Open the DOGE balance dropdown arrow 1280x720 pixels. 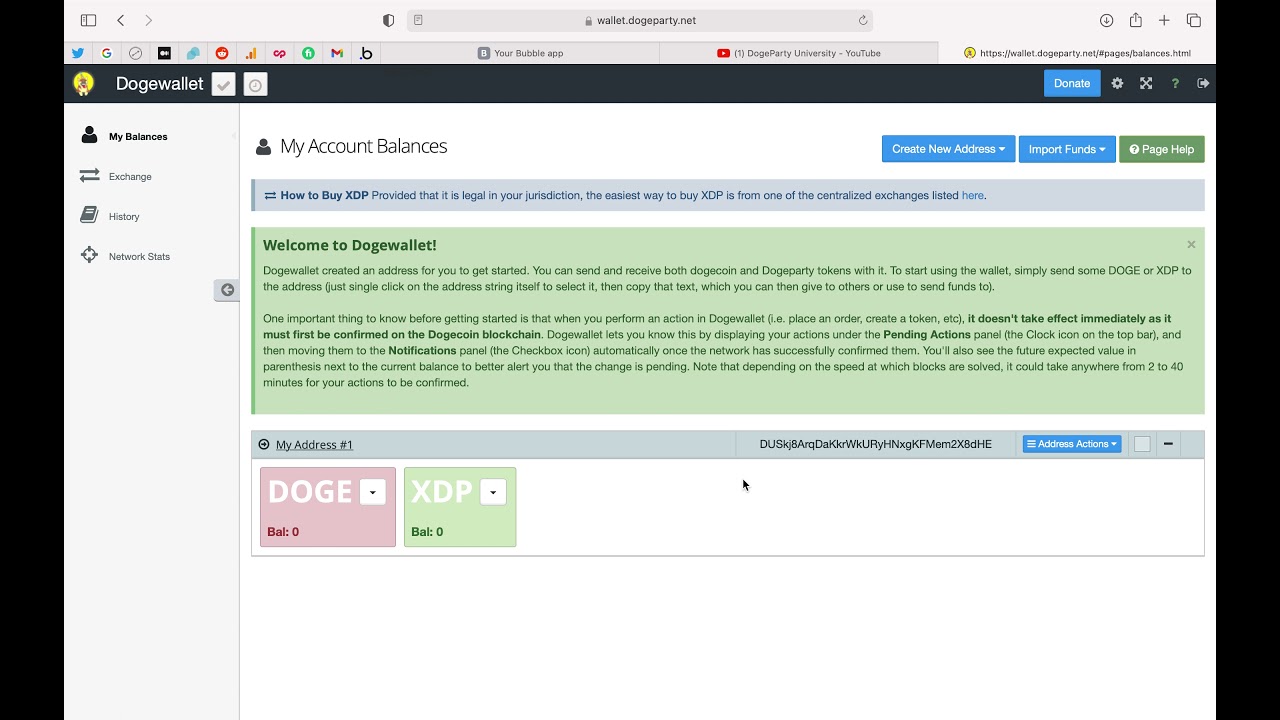tap(373, 492)
